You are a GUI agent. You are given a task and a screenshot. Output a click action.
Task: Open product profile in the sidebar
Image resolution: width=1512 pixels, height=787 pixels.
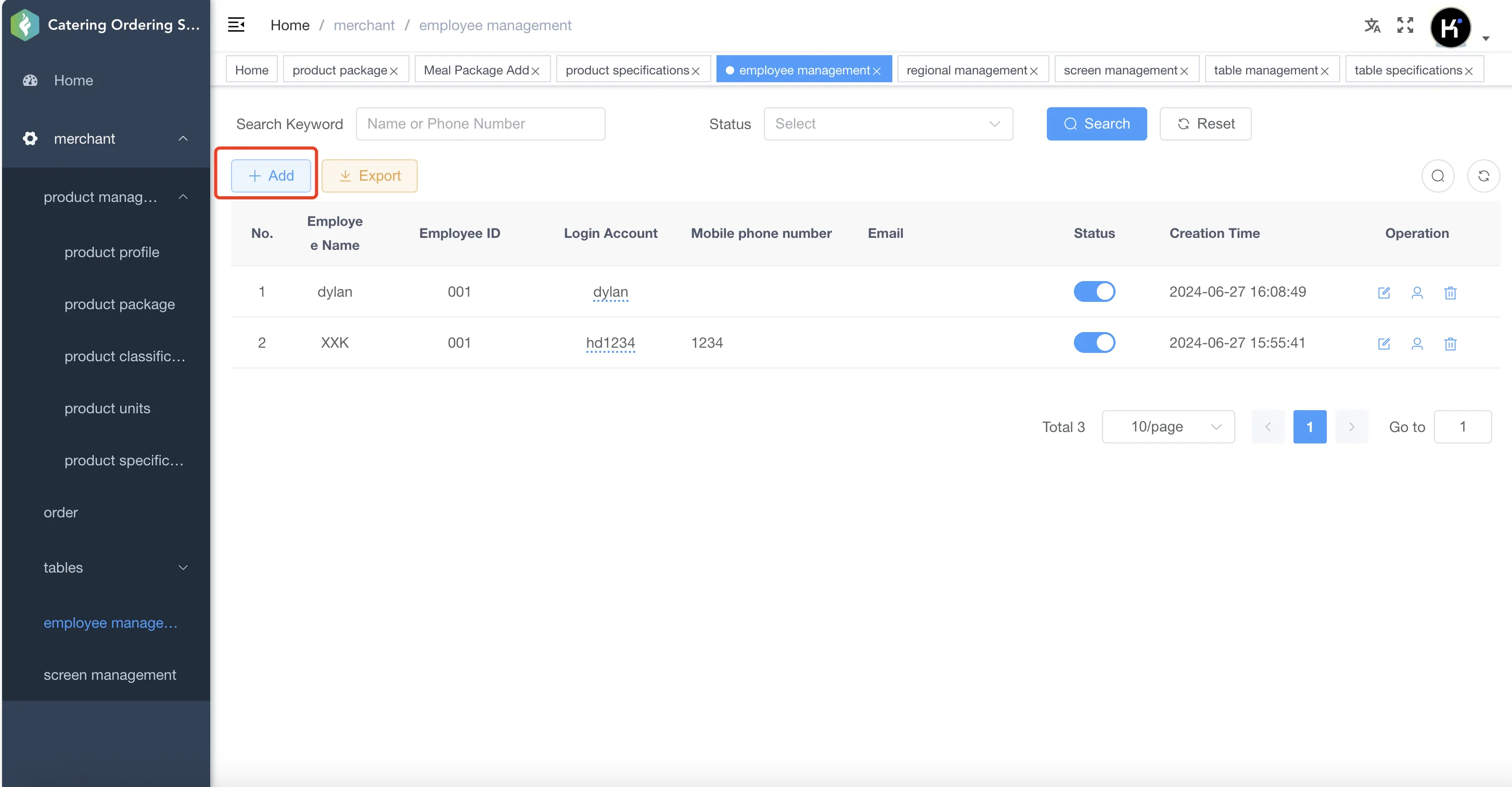(106, 252)
